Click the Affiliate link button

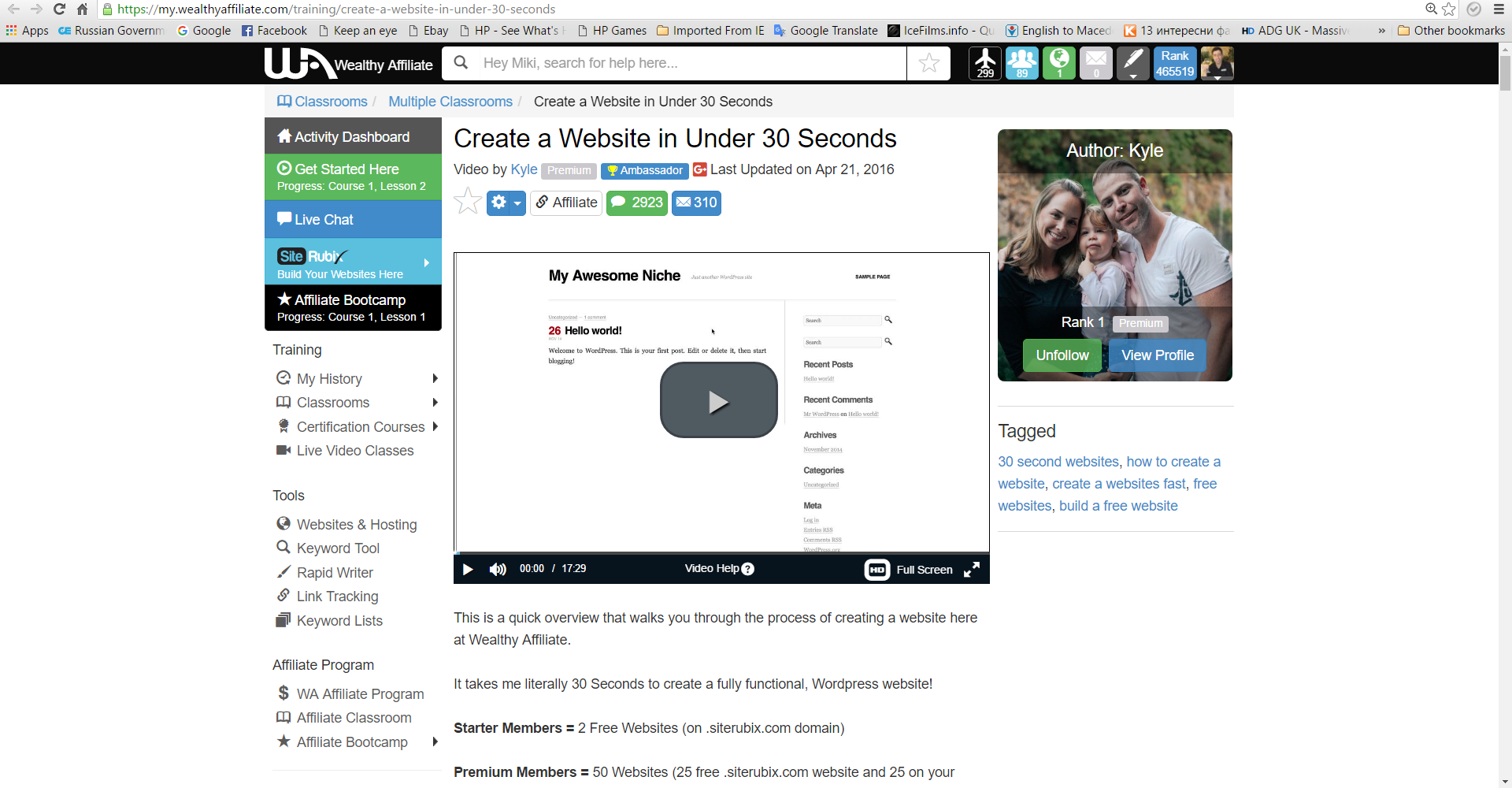click(x=566, y=203)
